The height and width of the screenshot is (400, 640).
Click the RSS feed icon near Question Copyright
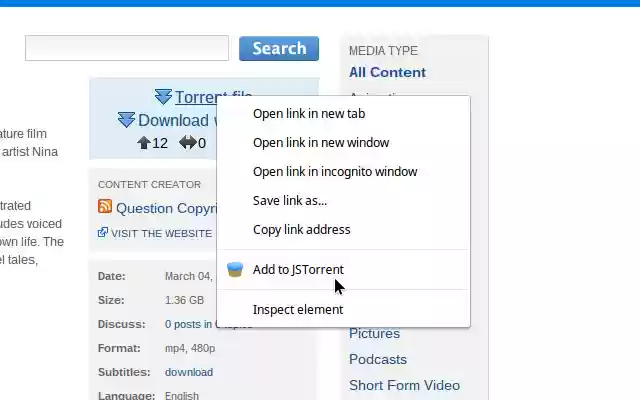pyautogui.click(x=105, y=206)
